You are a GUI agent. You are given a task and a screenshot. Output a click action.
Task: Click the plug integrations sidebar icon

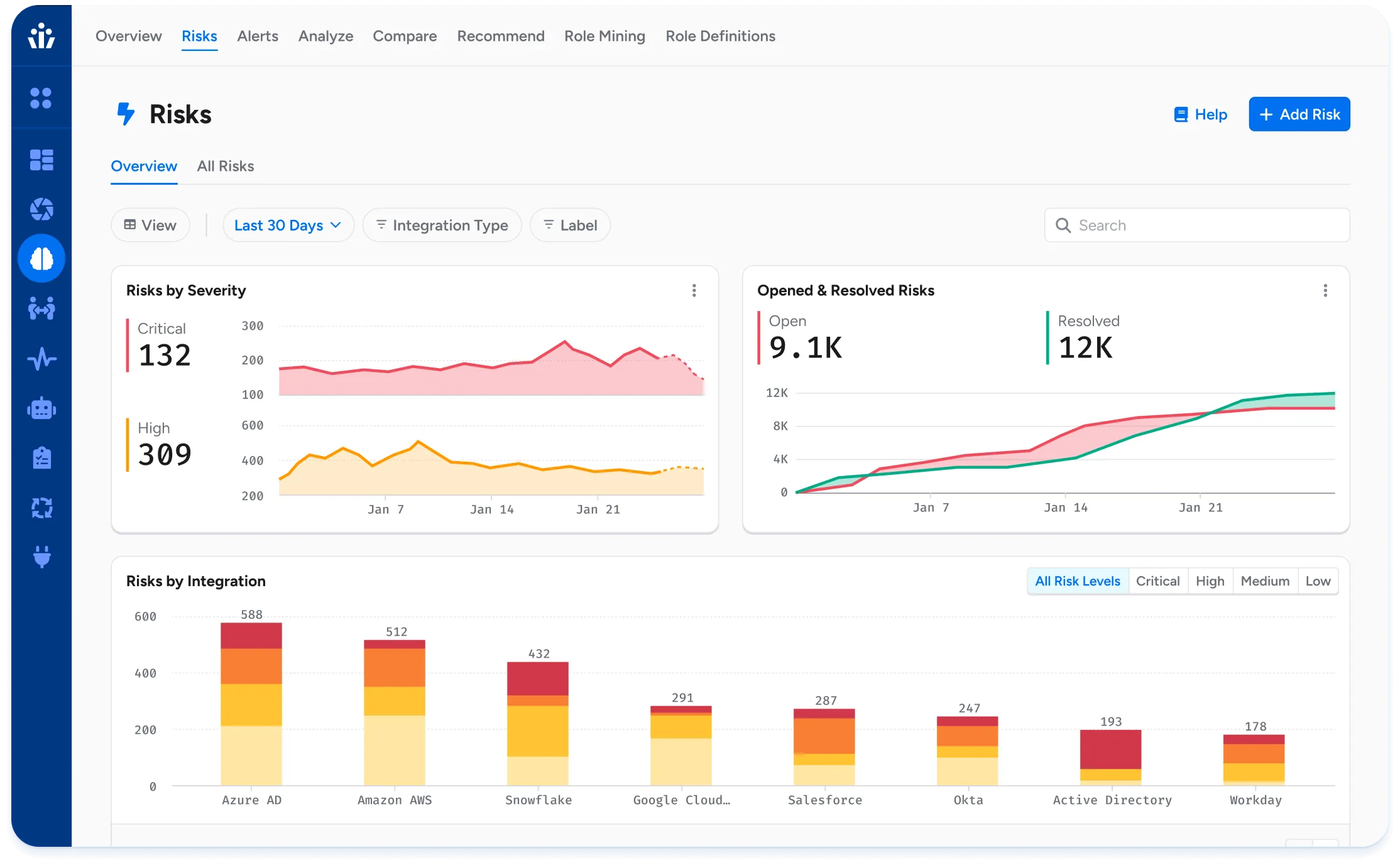click(41, 557)
